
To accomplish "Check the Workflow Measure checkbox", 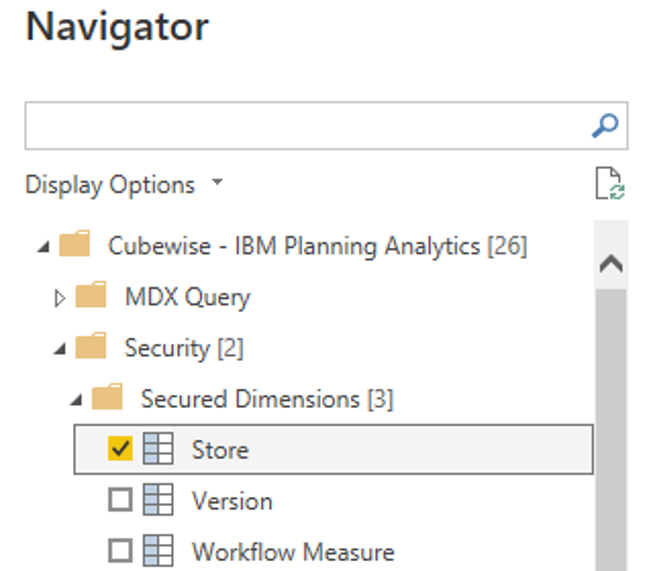I will [120, 550].
